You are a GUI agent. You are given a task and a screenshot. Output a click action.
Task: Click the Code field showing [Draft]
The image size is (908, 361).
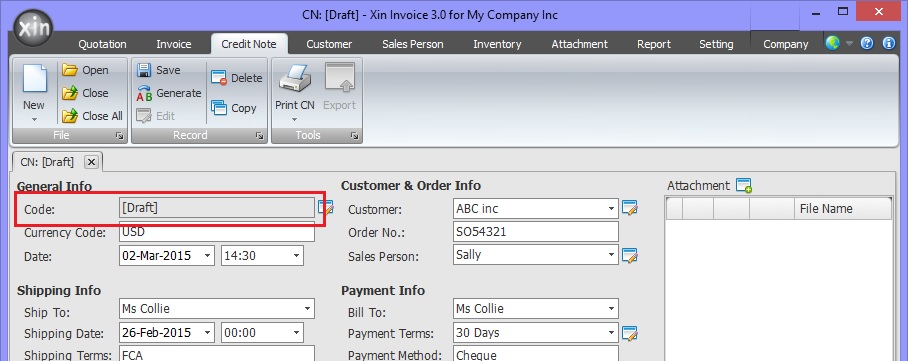click(x=217, y=207)
